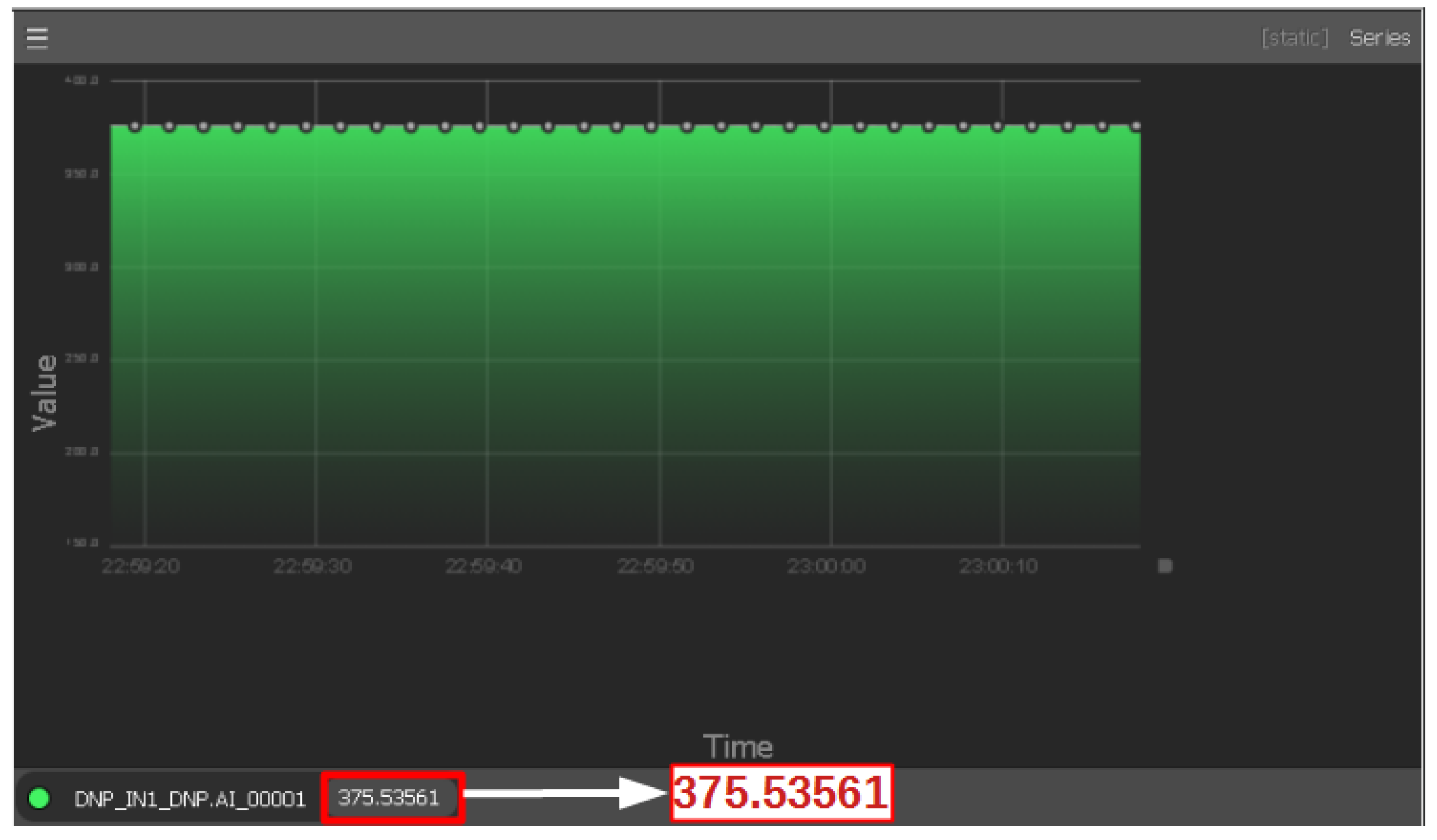Click the last data point marker on trend
The image size is (1437, 840).
[x=1136, y=127]
